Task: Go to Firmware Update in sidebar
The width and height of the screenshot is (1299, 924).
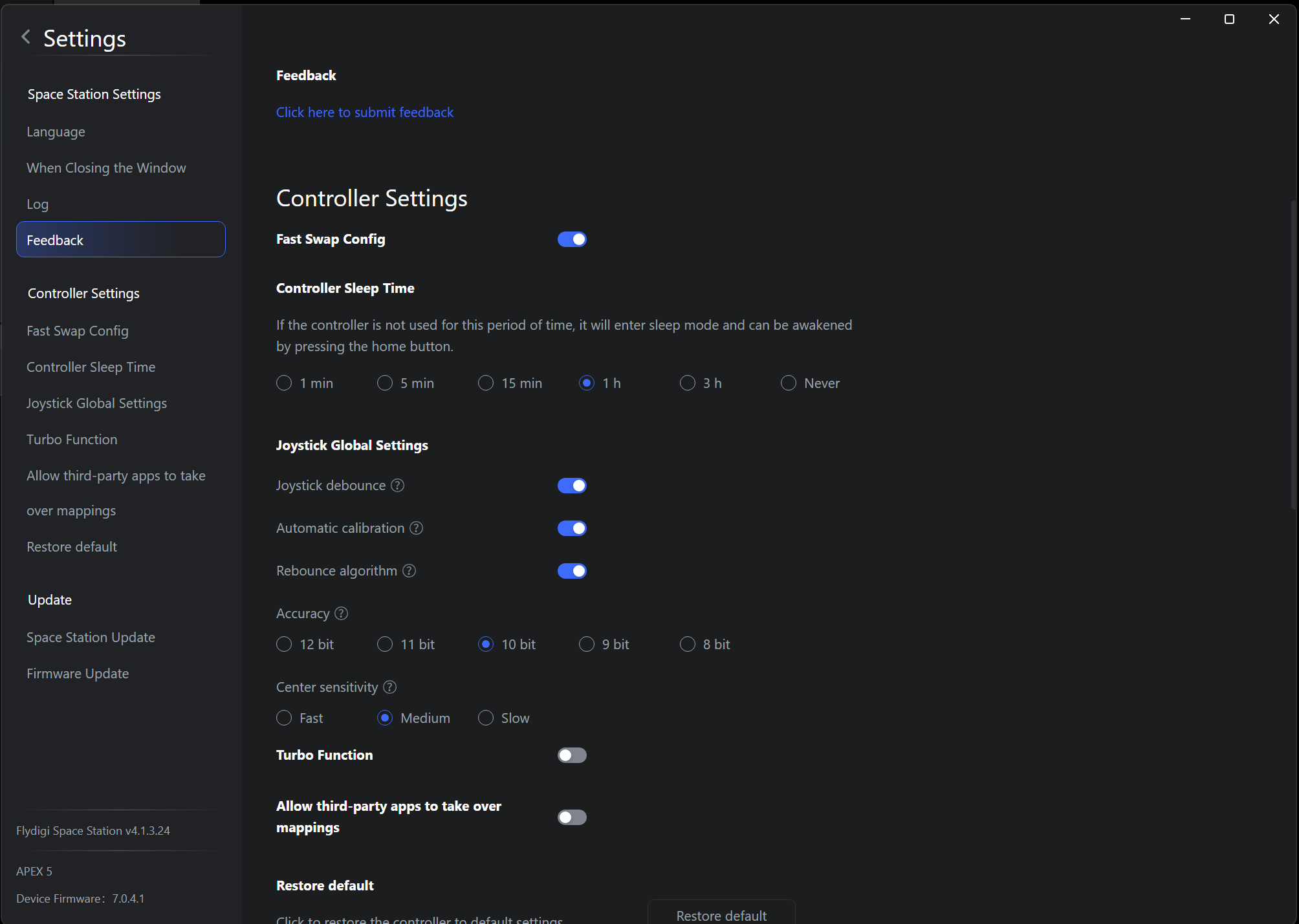Action: (78, 674)
